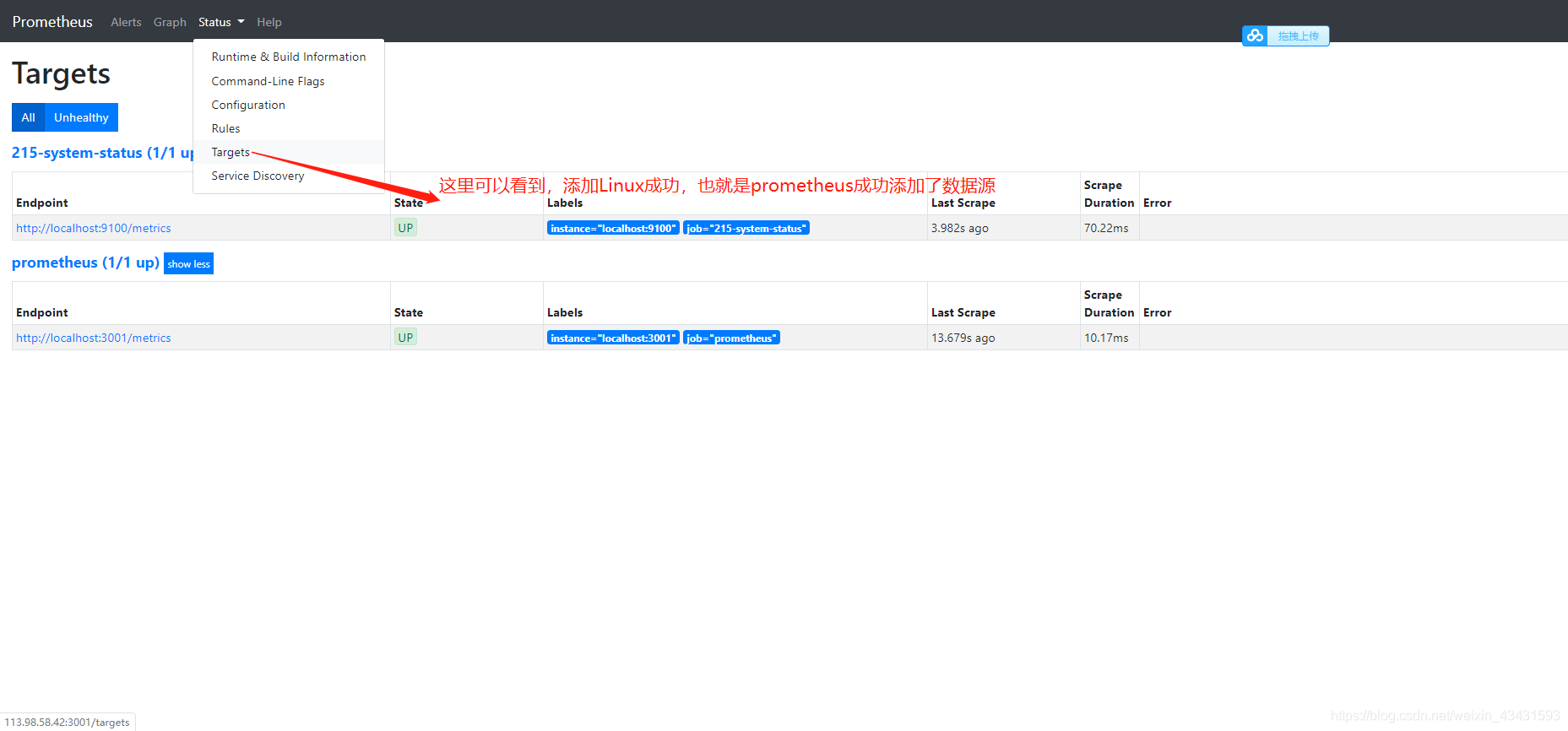
Task: Click the drag-upload label next to the cloud icon
Action: (1298, 35)
